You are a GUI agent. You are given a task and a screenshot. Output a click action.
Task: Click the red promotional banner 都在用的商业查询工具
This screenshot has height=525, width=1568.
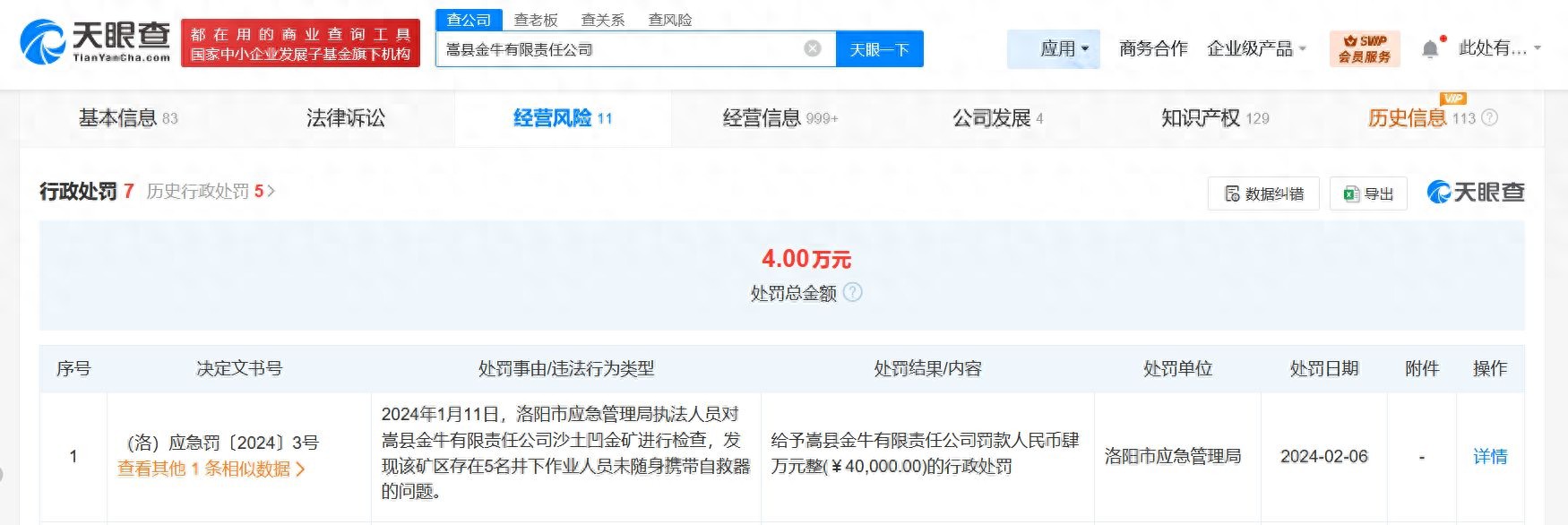(x=300, y=43)
